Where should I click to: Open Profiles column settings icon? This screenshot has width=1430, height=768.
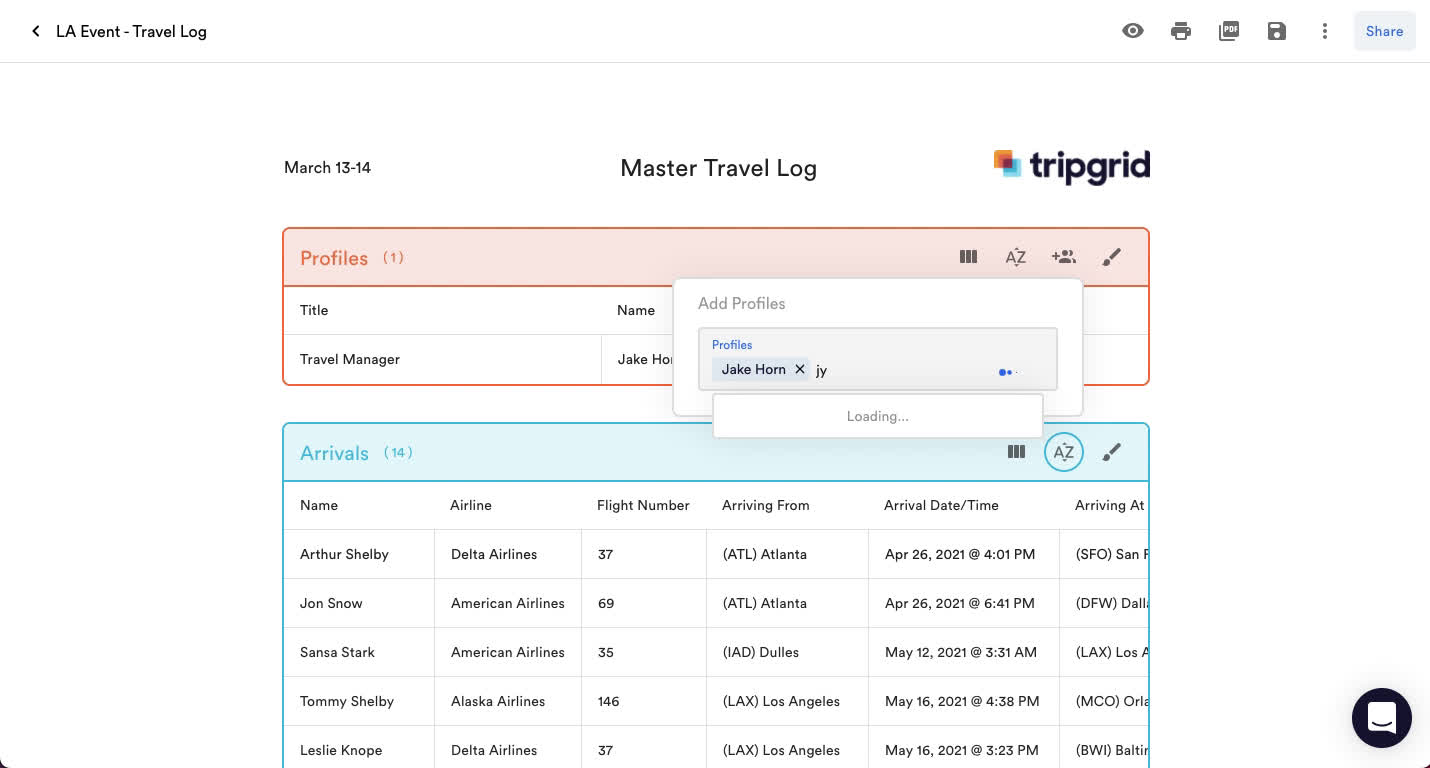(968, 257)
